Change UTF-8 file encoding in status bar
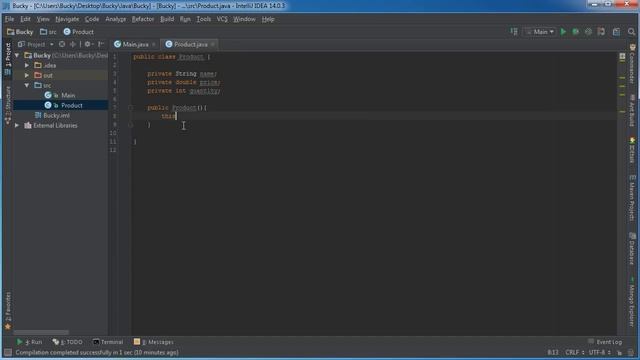The width and height of the screenshot is (640, 360). [600, 352]
